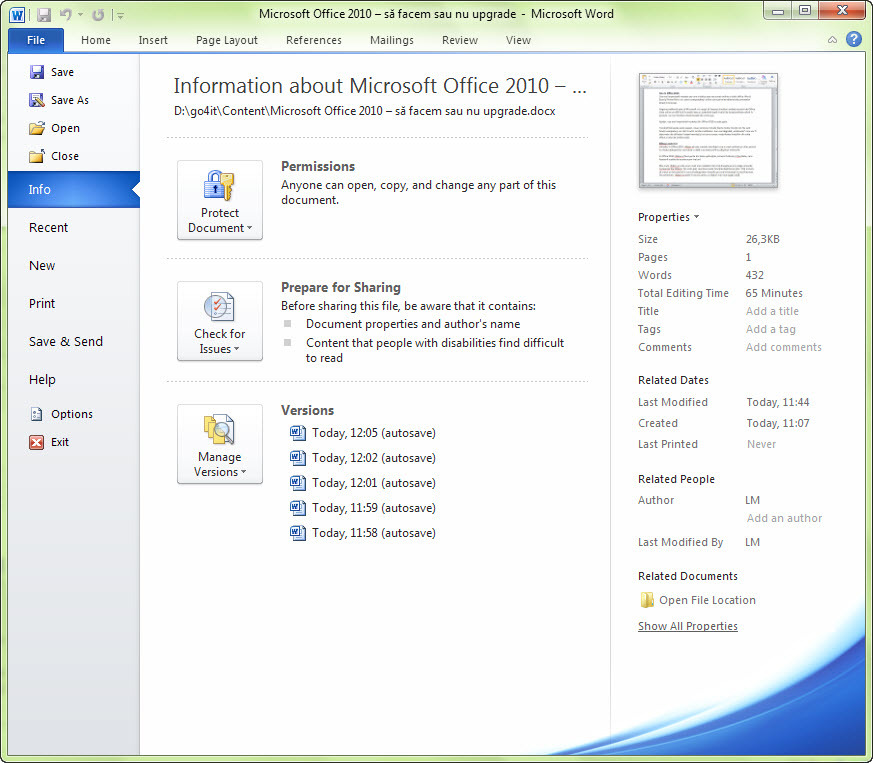Open the Undo history dropdown arrow
The image size is (873, 763).
(81, 15)
